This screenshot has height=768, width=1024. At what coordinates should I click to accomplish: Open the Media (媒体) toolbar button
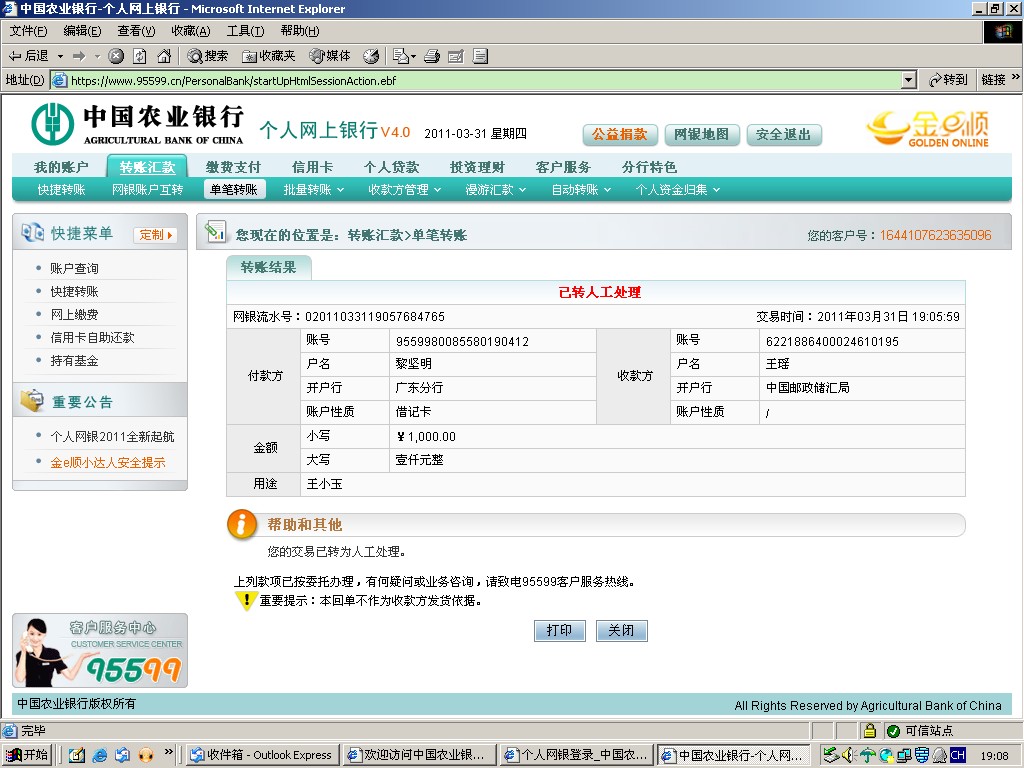click(330, 56)
